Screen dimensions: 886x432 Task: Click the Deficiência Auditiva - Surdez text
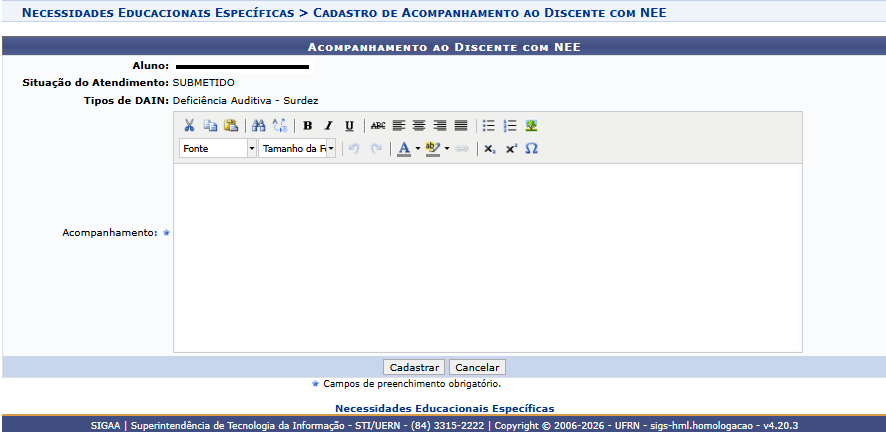point(245,101)
